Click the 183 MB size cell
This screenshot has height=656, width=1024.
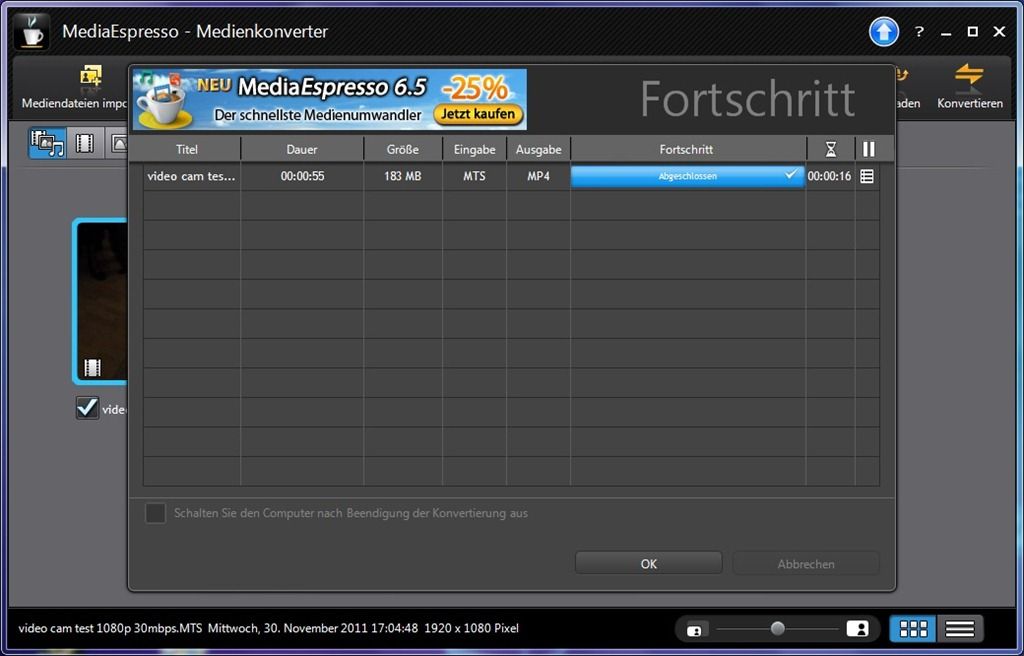[x=402, y=176]
